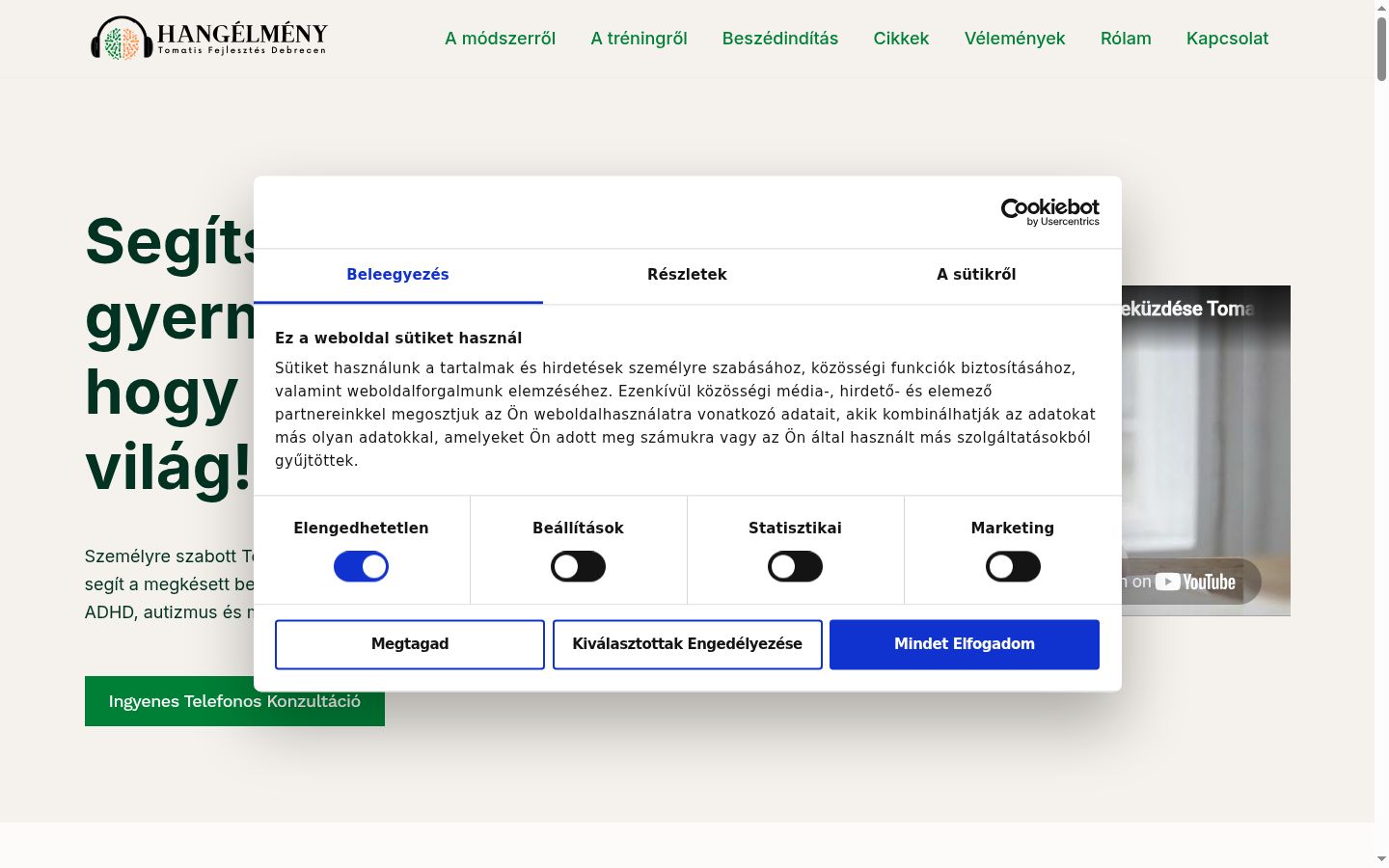Enable the Marketing cookie switch
1389x868 pixels.
tap(1013, 566)
